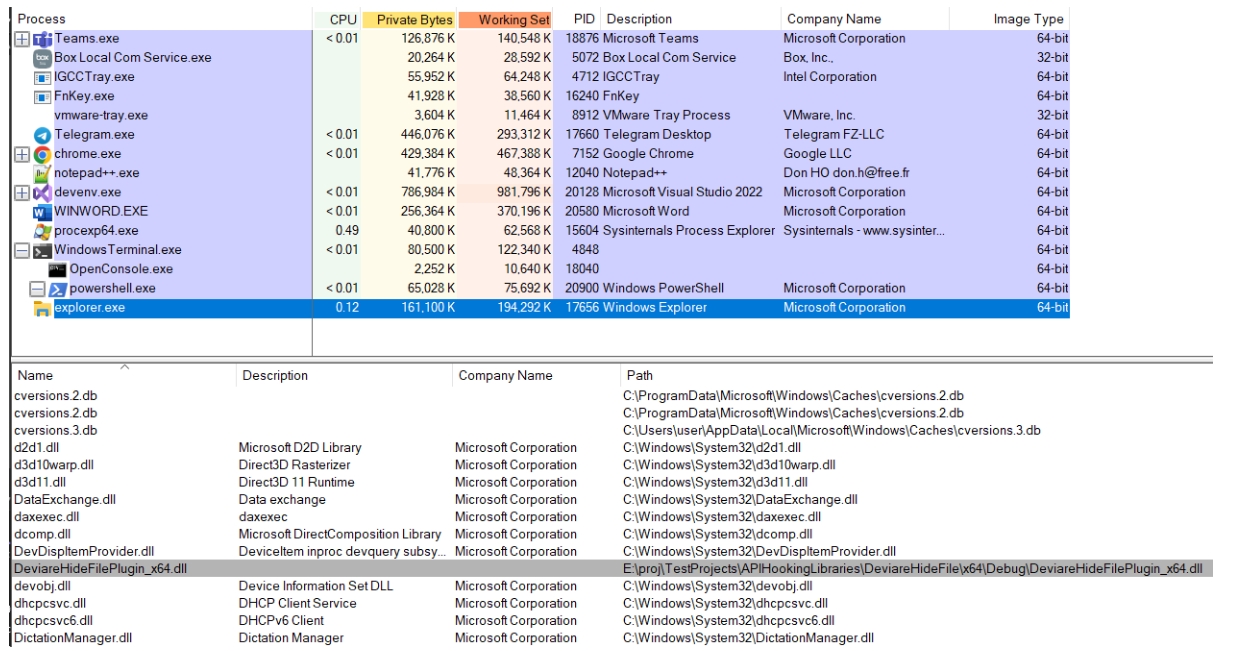1238x651 pixels.
Task: Collapse the powershell.exe process tree
Action: coord(39,288)
